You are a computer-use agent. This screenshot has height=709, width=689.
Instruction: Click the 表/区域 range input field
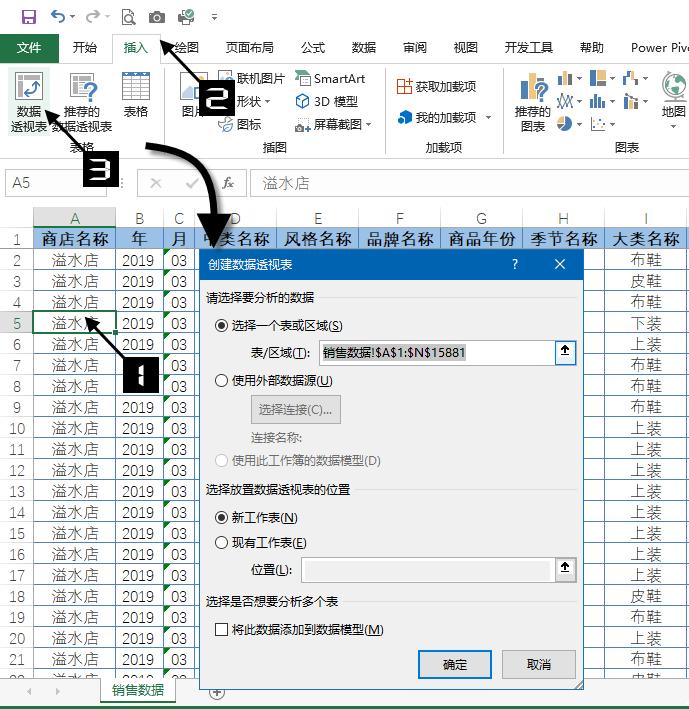coord(437,353)
